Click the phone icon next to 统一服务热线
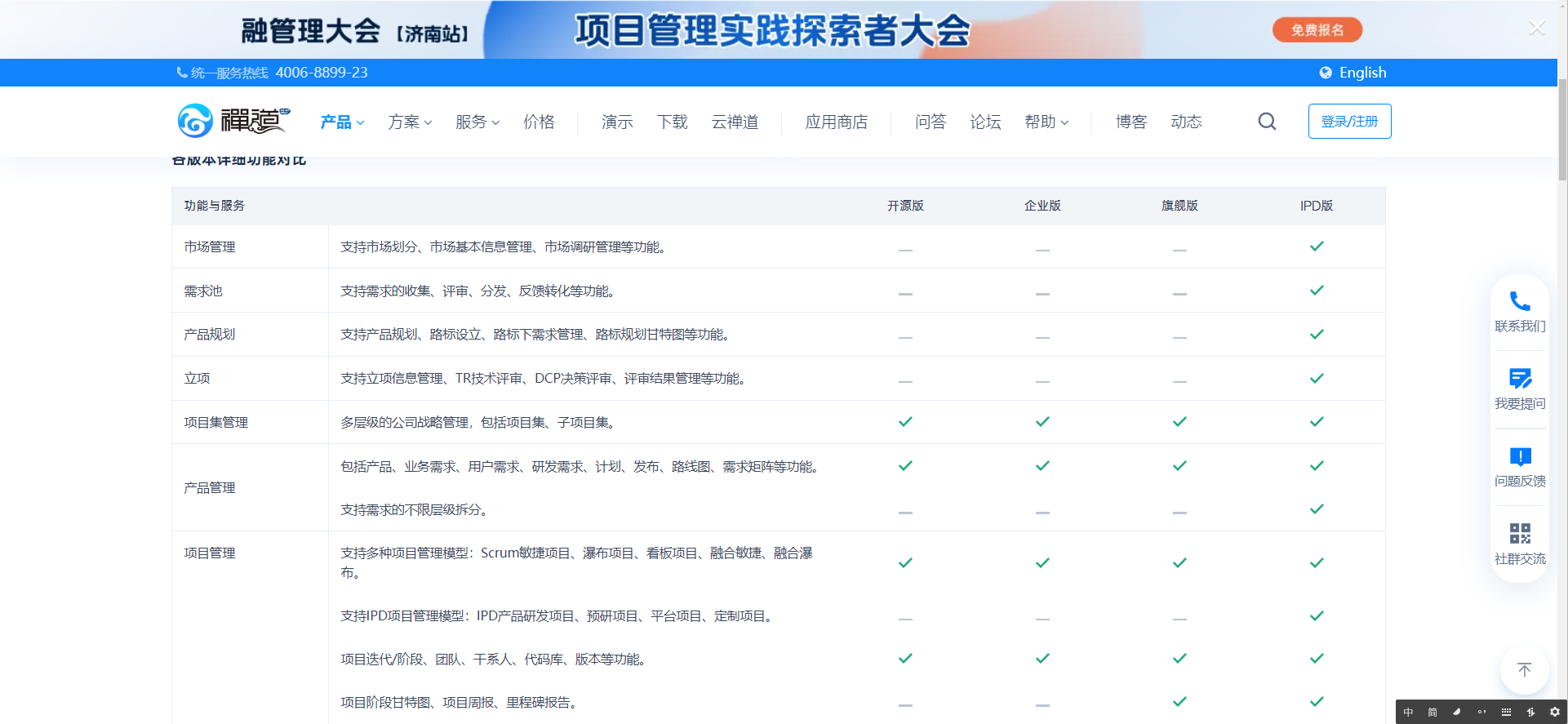The width and height of the screenshot is (1568, 724). coord(182,73)
